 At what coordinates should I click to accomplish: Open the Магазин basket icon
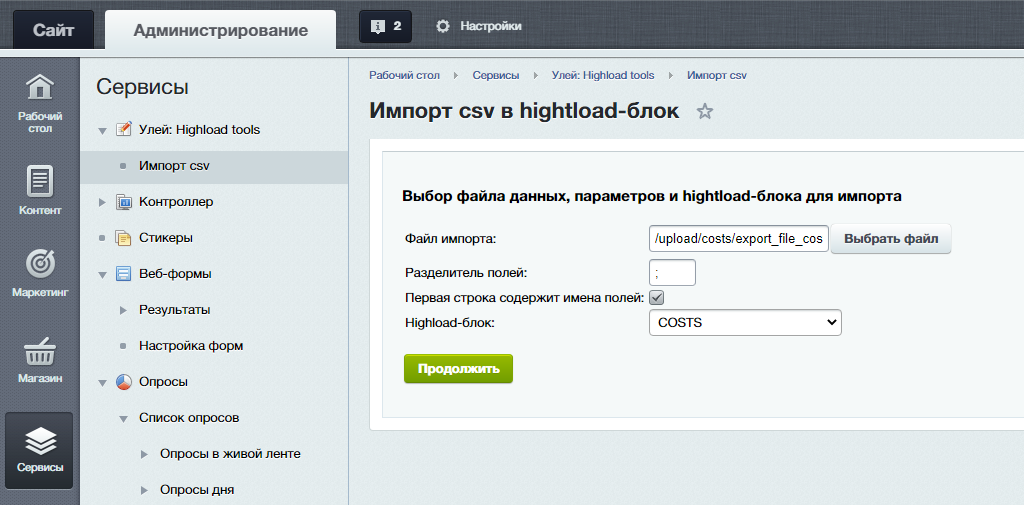pyautogui.click(x=40, y=351)
